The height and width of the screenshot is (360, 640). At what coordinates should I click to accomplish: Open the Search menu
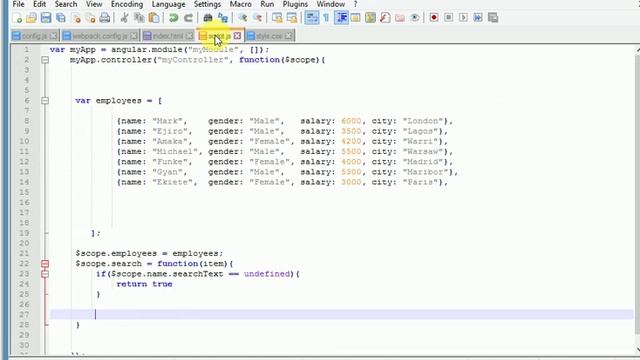(66, 4)
